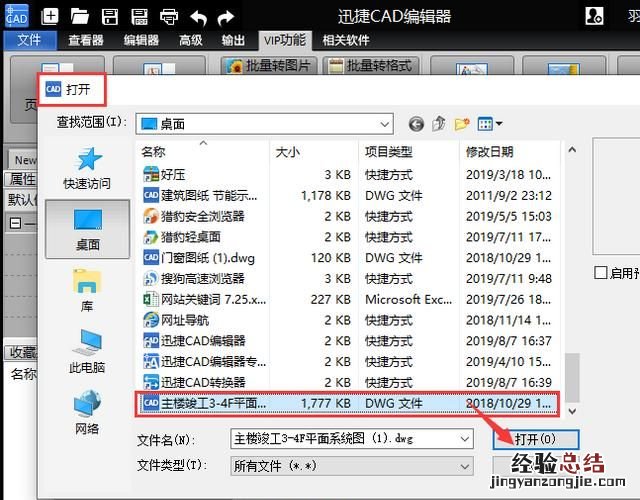Click the save-as icon beside the save icon

pos(140,17)
